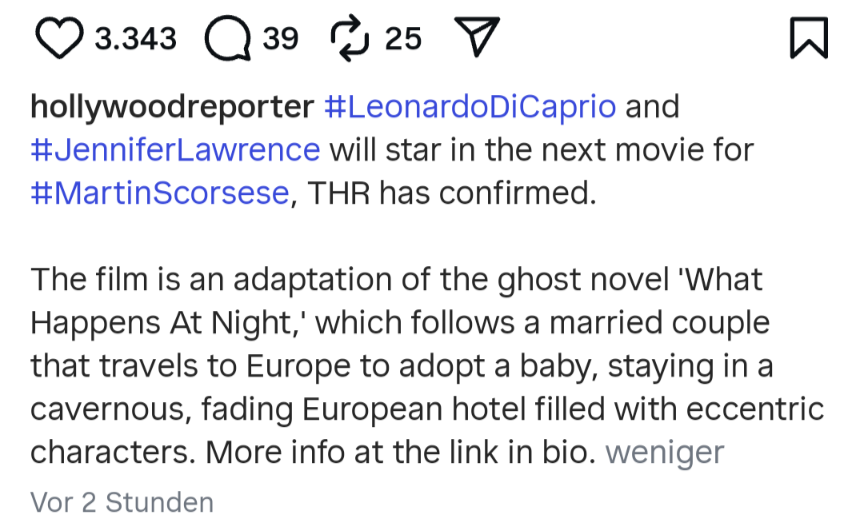Image resolution: width=864 pixels, height=528 pixels.
Task: Open the 39 comments count
Action: 281,39
